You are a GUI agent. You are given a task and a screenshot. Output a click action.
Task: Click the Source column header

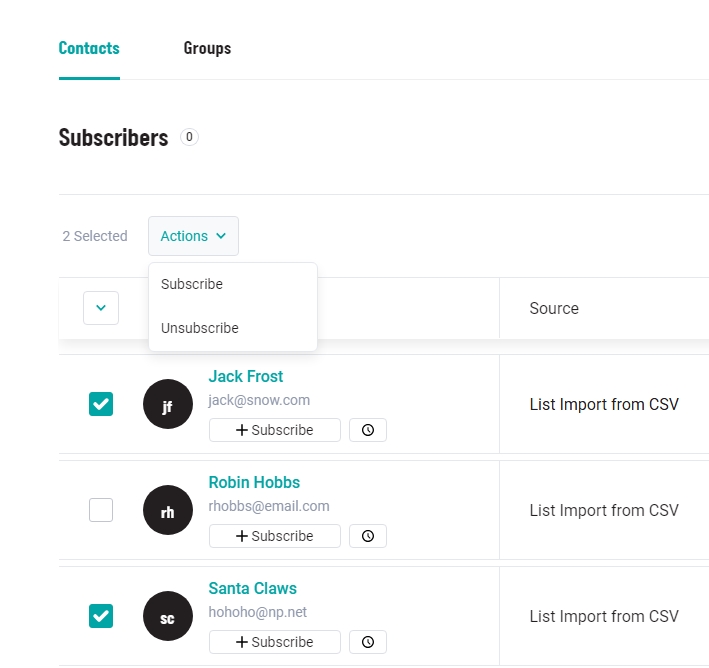point(554,308)
